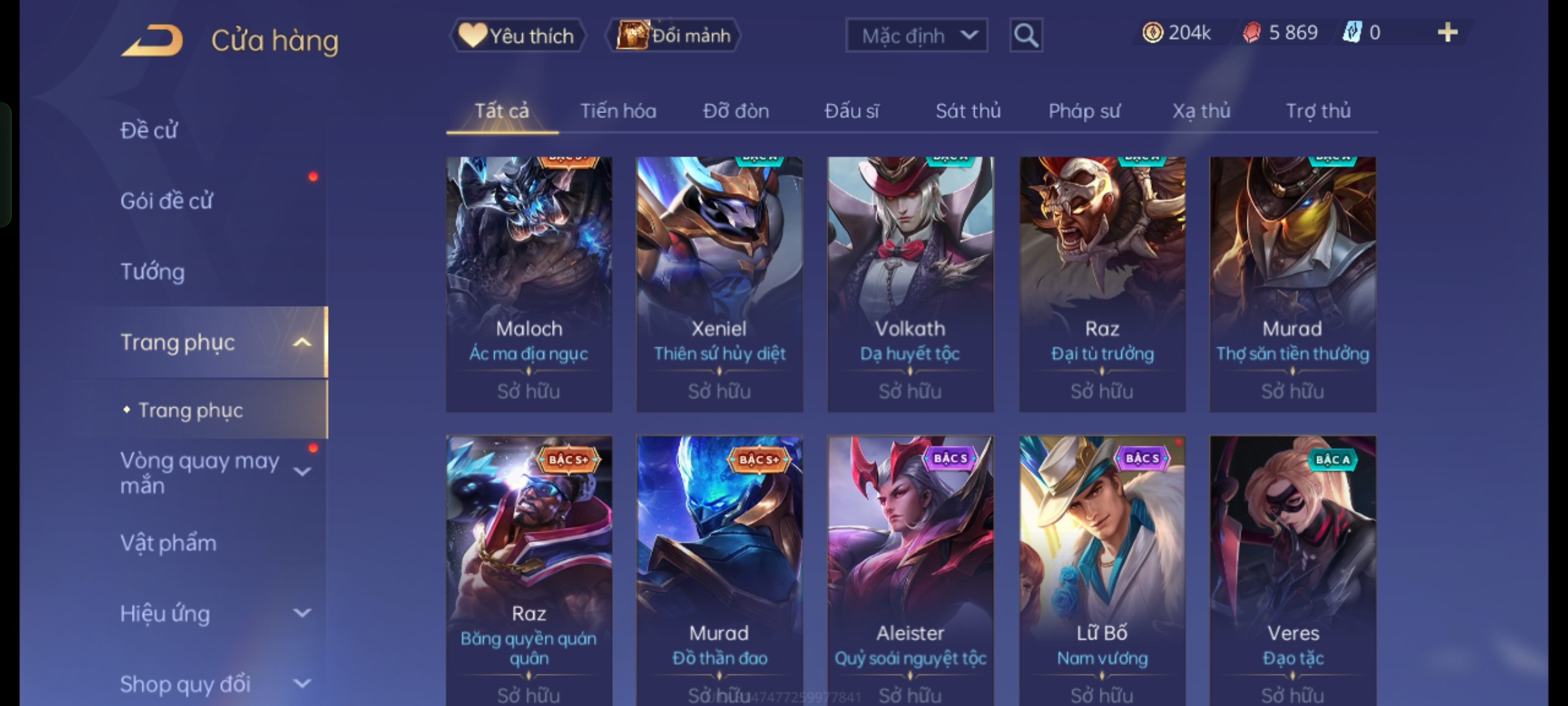Switch to the Pháp sư tab
The image size is (1568, 706).
point(1084,111)
